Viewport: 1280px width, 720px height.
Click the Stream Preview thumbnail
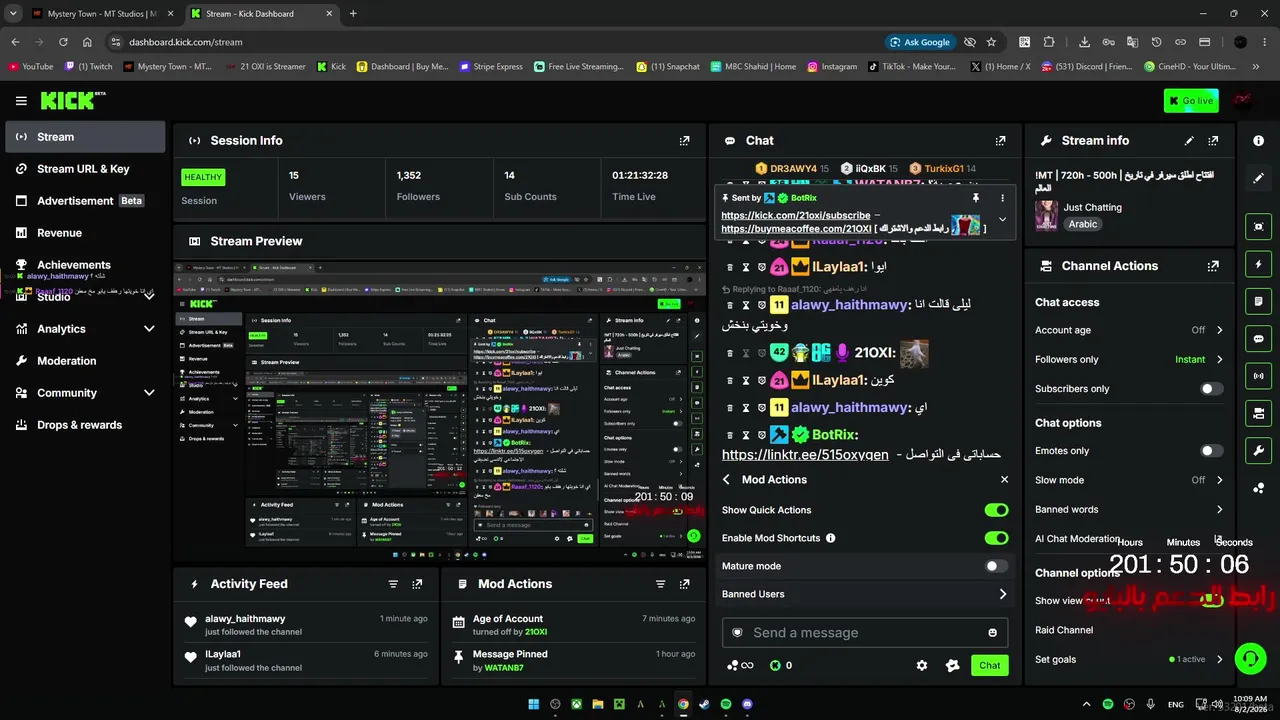[440, 412]
